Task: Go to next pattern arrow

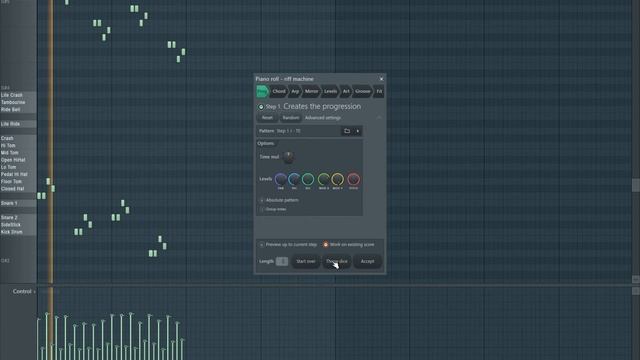Action: [358, 131]
